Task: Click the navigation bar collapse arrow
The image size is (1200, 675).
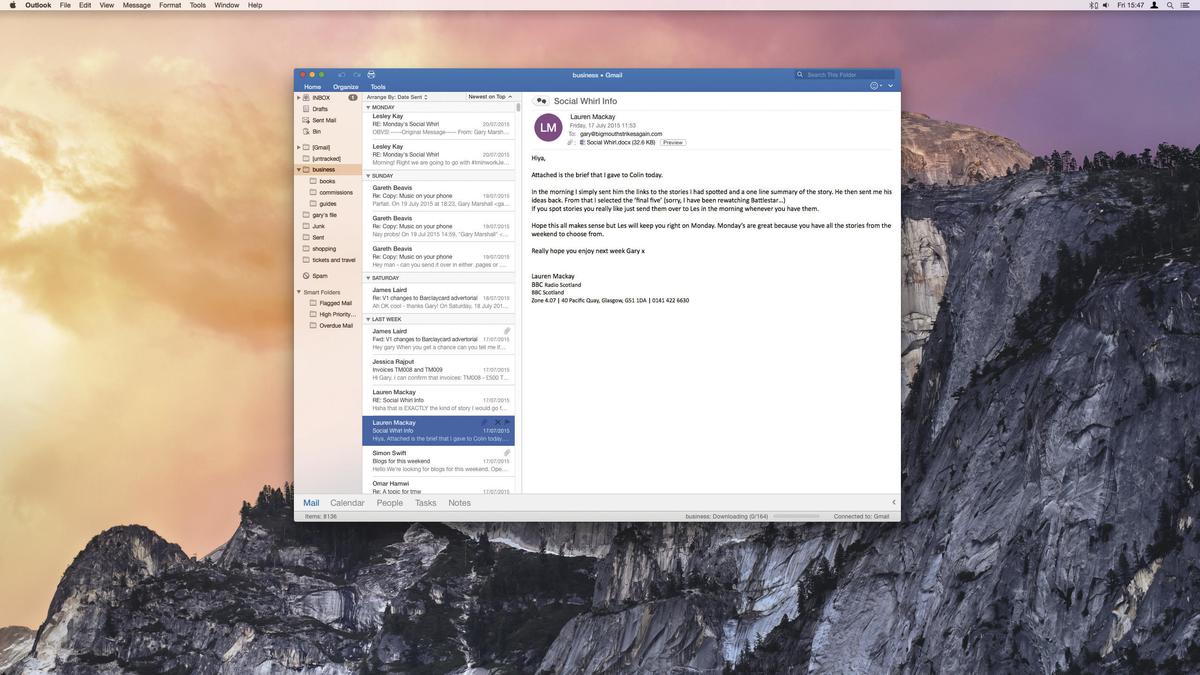Action: [894, 502]
